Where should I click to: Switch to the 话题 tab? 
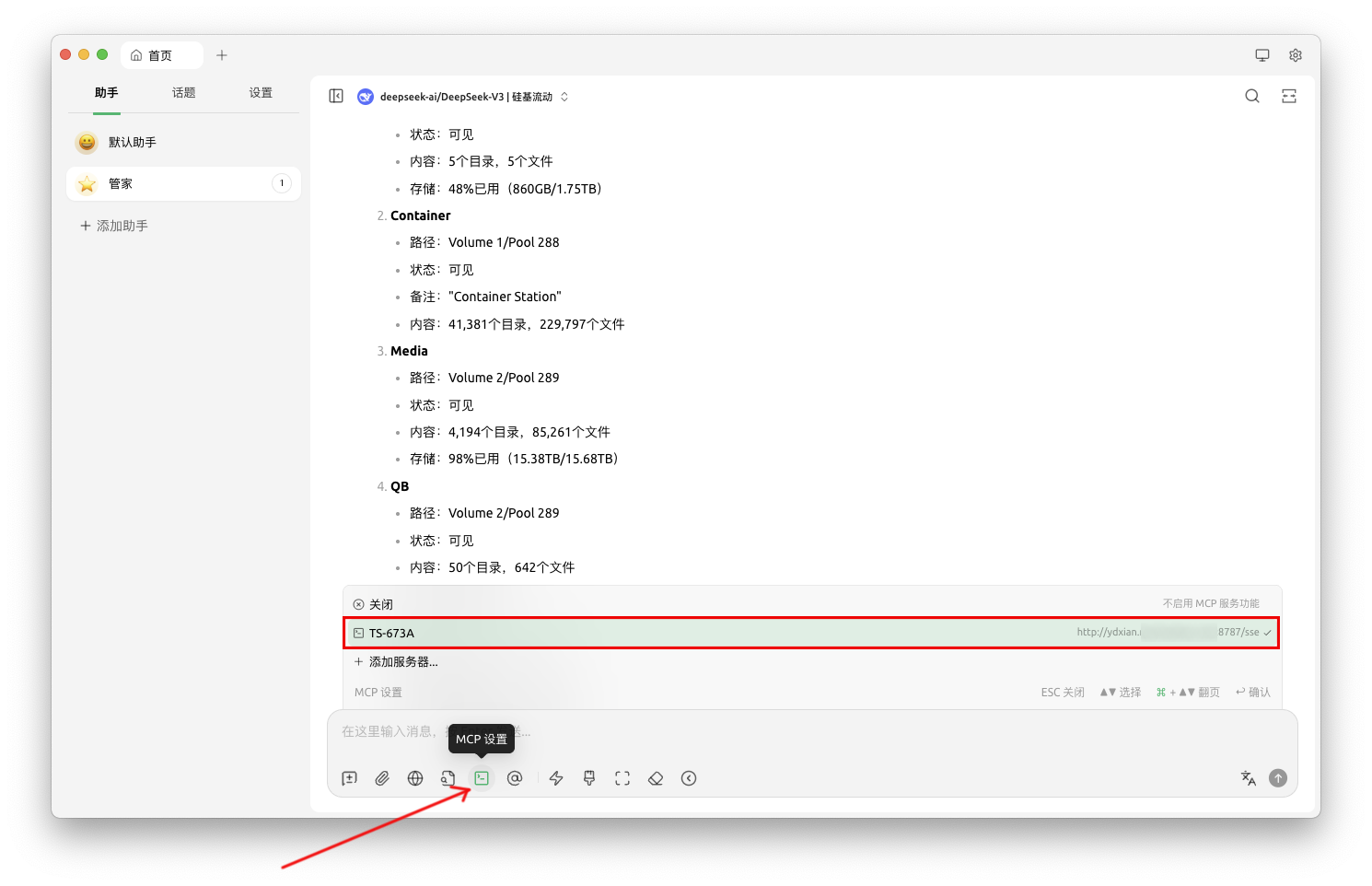pos(182,92)
